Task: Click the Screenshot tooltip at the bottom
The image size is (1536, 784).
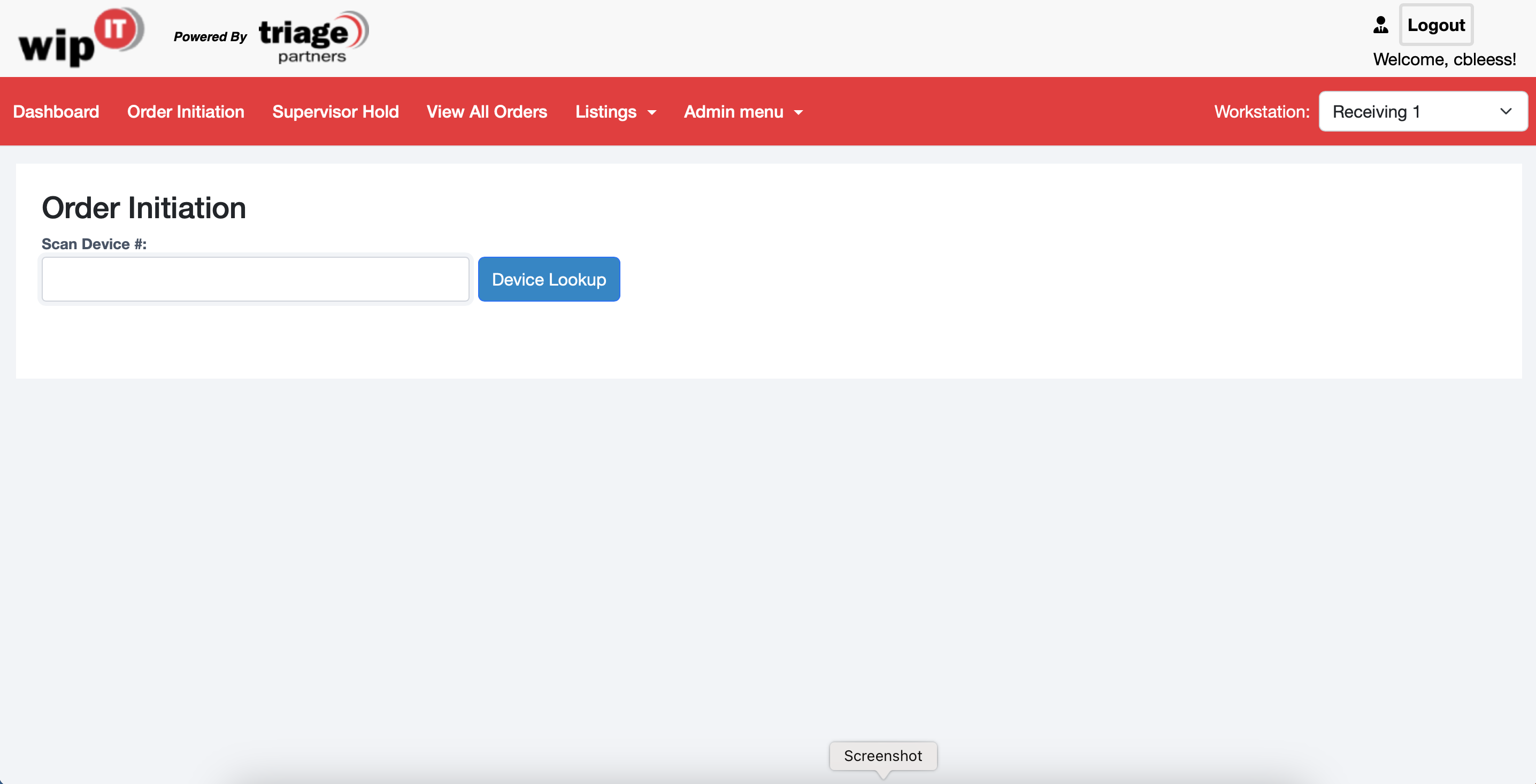Action: 882,756
